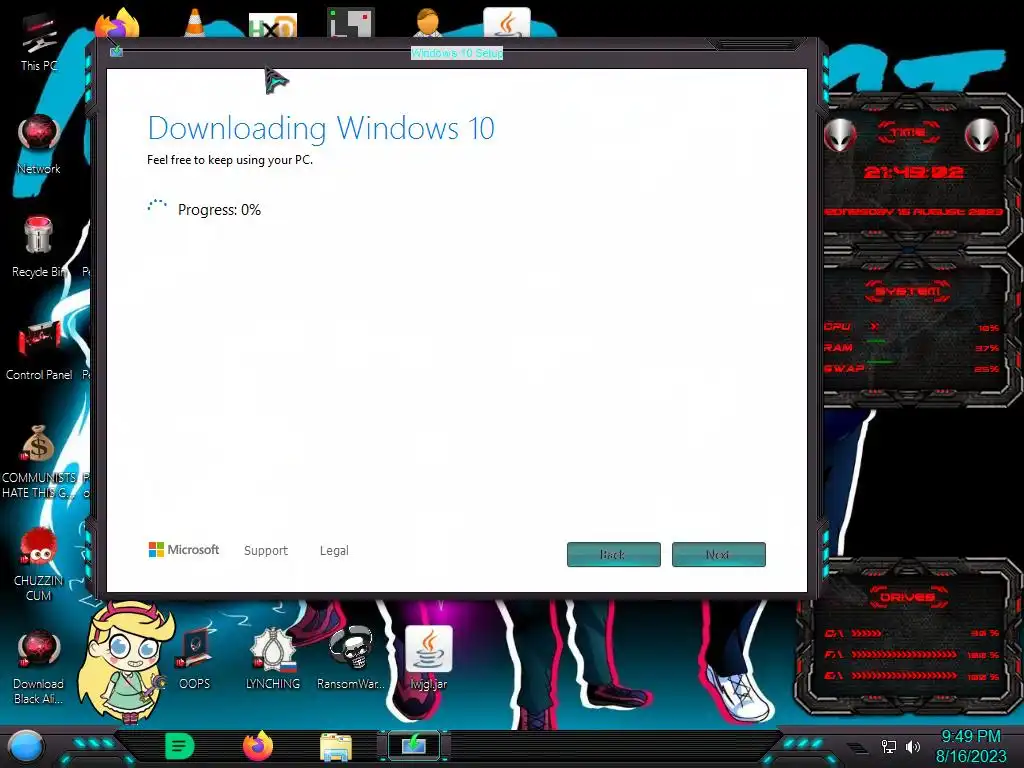The width and height of the screenshot is (1024, 768).
Task: Open the green-and-grey square icon at top
Action: tap(351, 22)
